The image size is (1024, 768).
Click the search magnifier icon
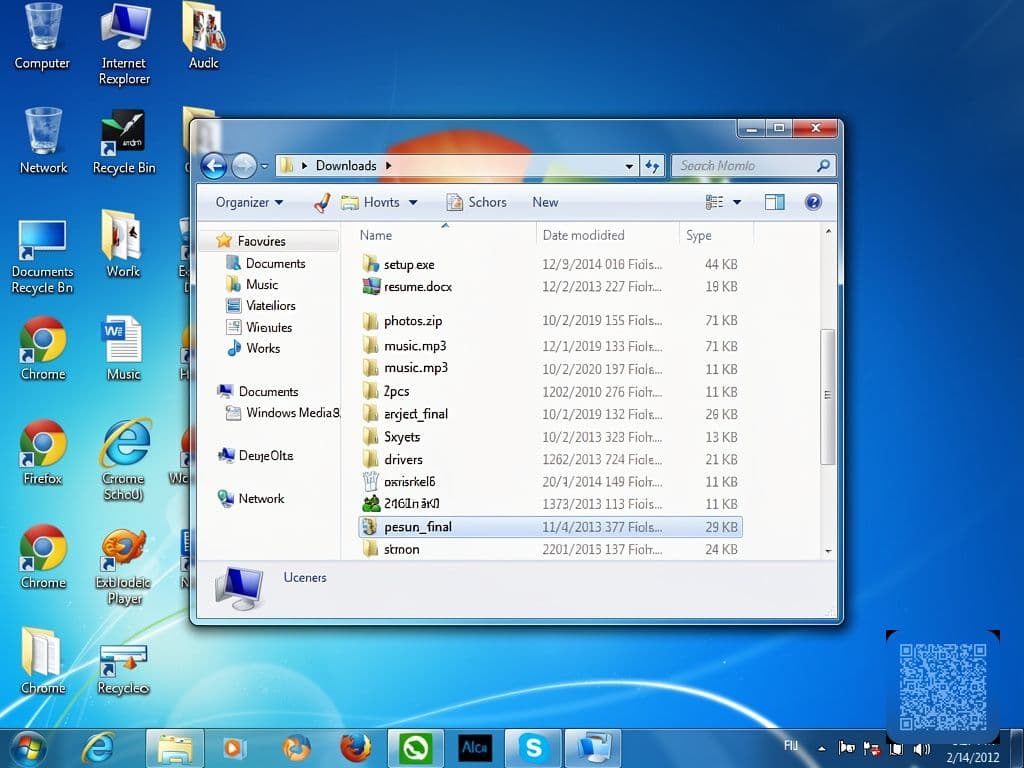(x=824, y=166)
